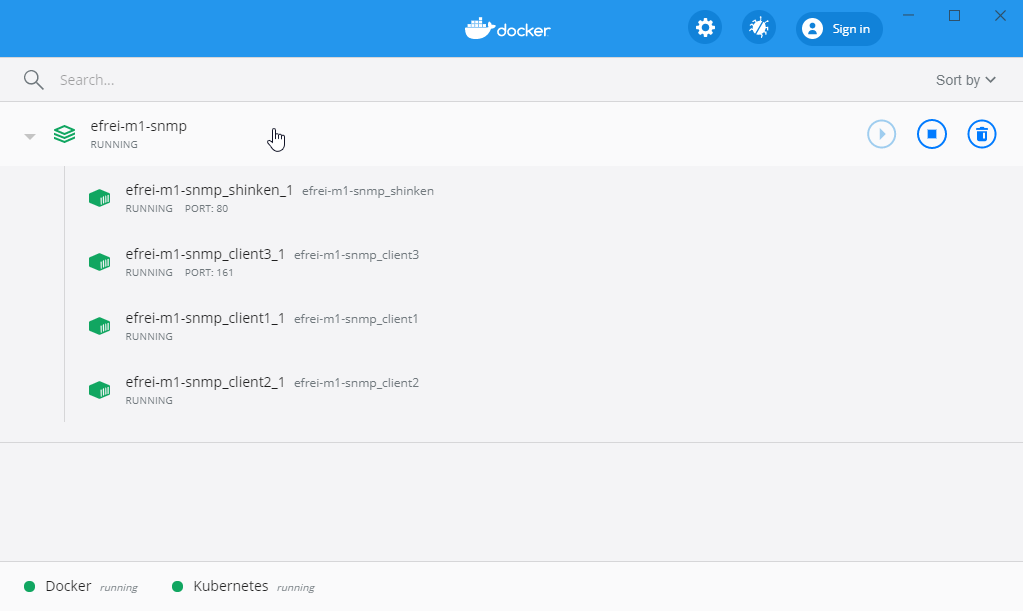Click the shinken_1 container icon
Screen dimensions: 1023x611
tap(100, 198)
